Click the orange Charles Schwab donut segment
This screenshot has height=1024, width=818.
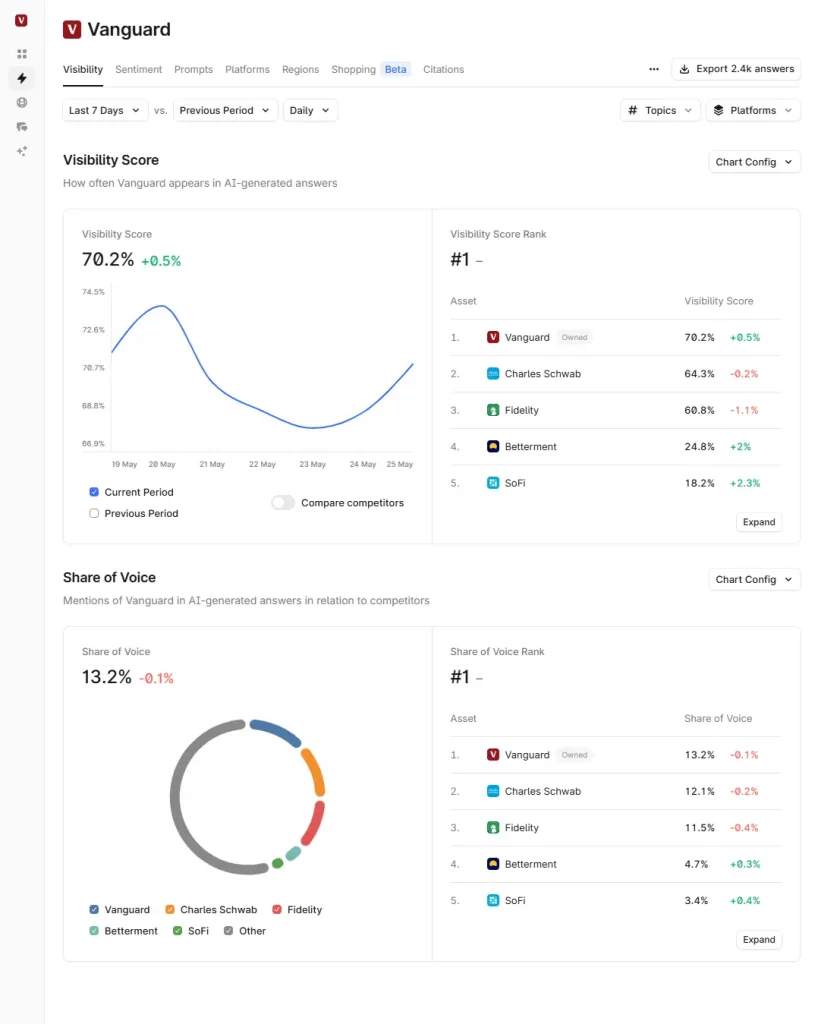[315, 770]
